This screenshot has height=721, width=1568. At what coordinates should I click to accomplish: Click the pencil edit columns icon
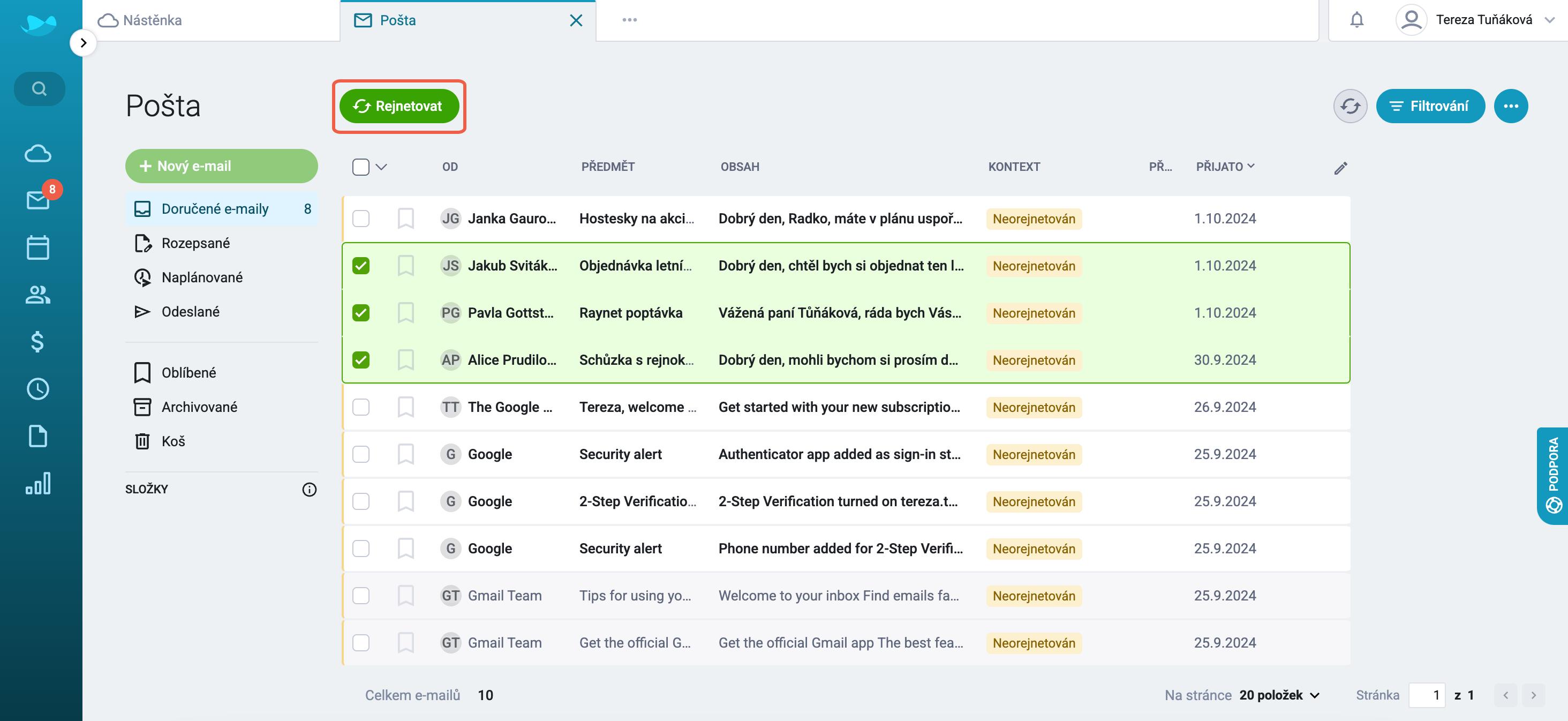coord(1340,168)
